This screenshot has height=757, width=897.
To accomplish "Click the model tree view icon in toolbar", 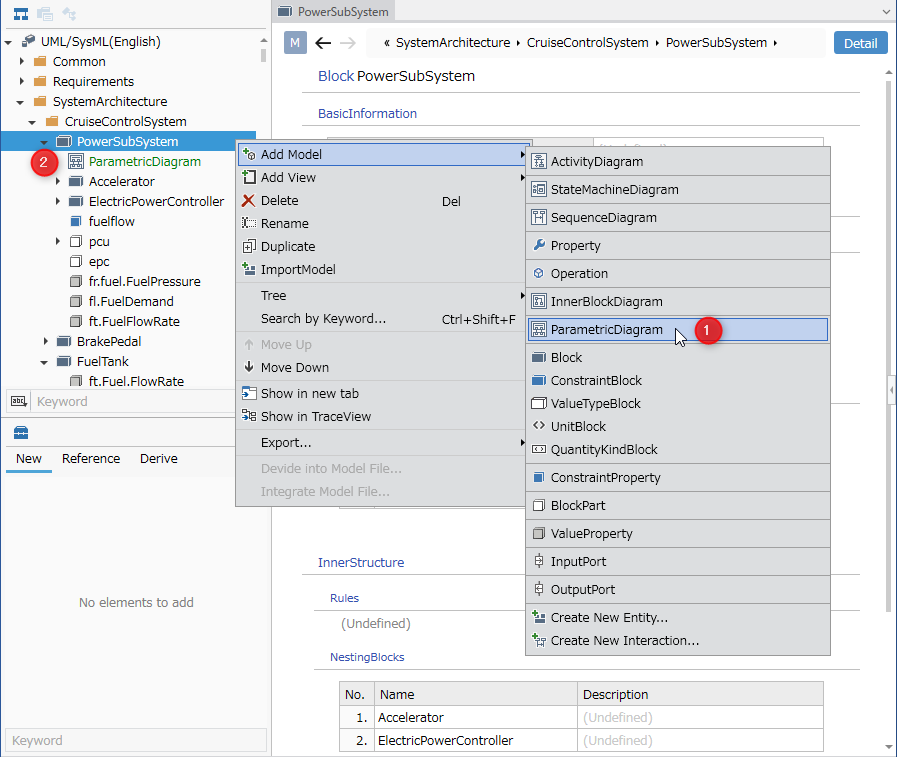I will 21,14.
